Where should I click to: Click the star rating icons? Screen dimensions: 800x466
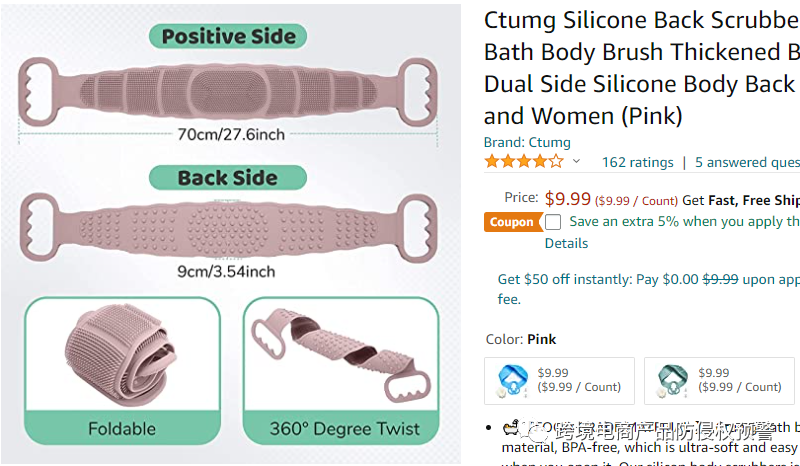(523, 161)
